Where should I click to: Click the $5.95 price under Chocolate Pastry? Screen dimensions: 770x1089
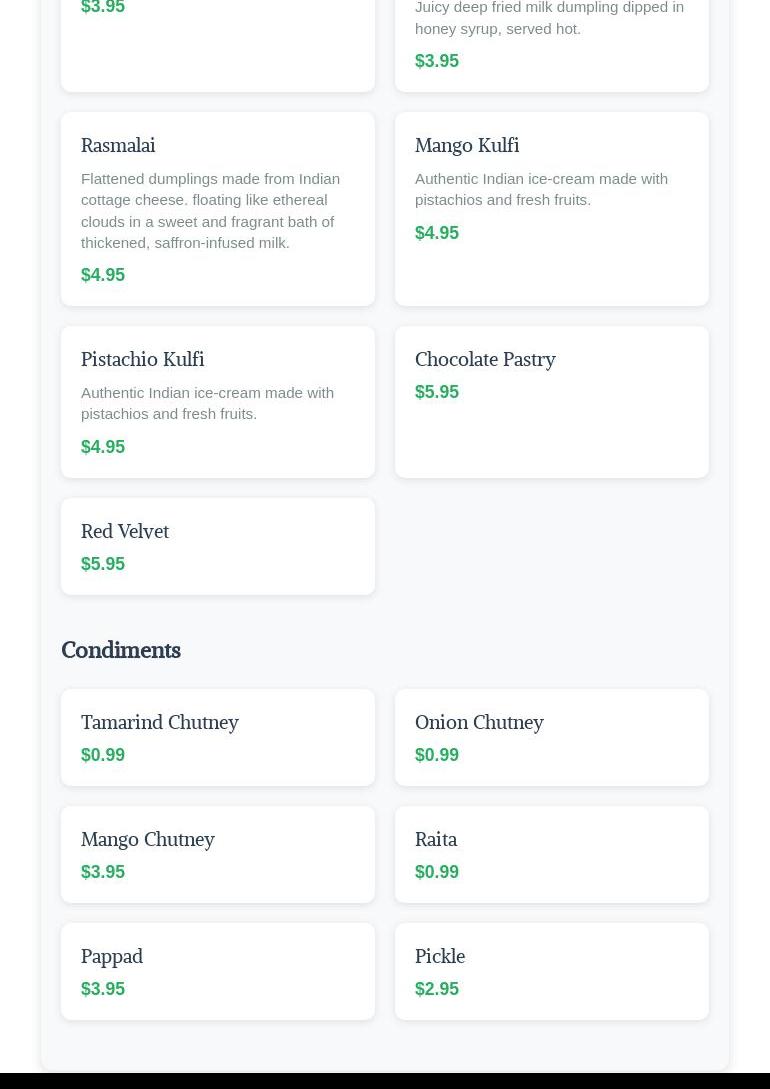coord(437,392)
